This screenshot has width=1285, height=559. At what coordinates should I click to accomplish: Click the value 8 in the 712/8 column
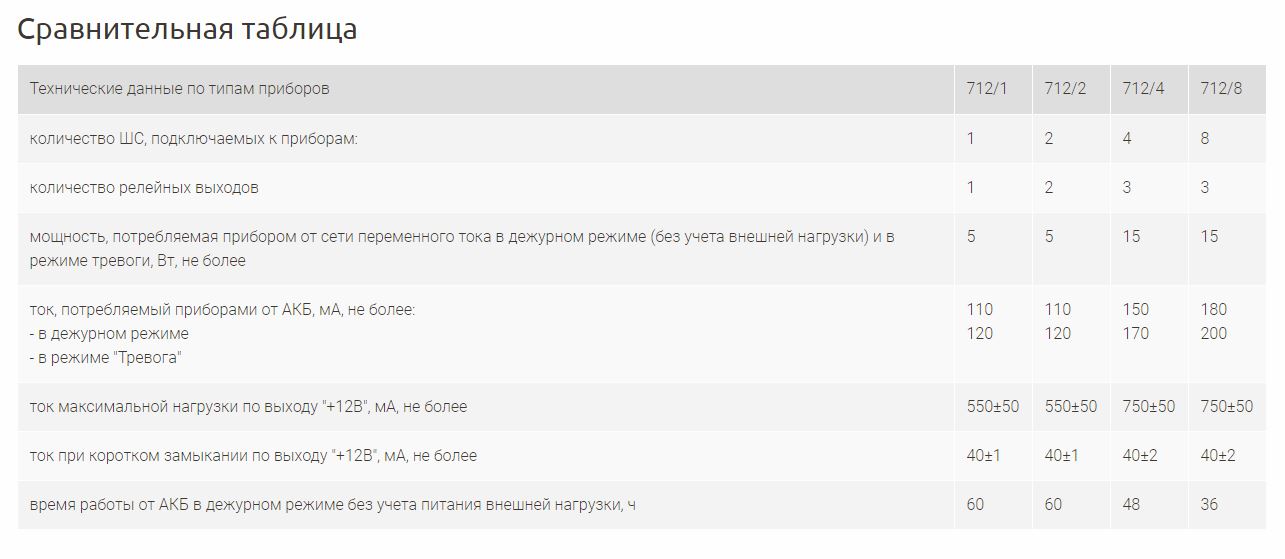[1205, 139]
